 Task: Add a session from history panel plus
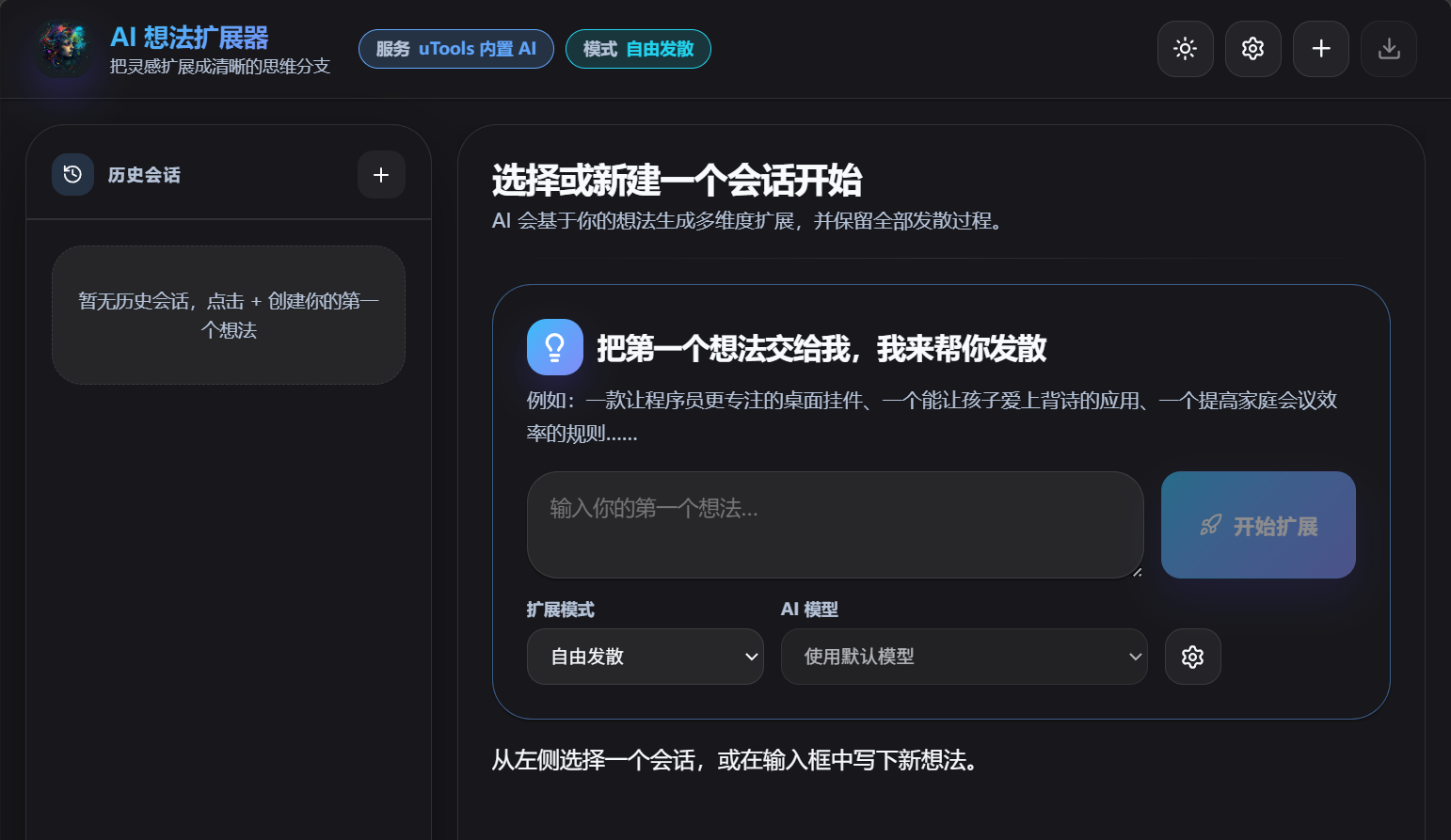coord(381,175)
